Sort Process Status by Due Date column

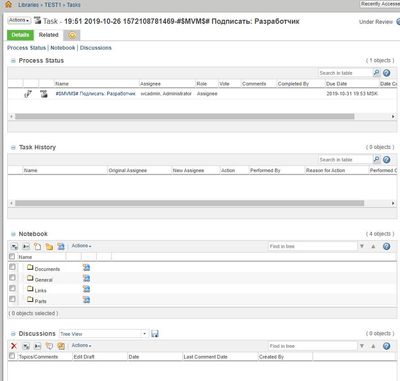click(x=337, y=84)
